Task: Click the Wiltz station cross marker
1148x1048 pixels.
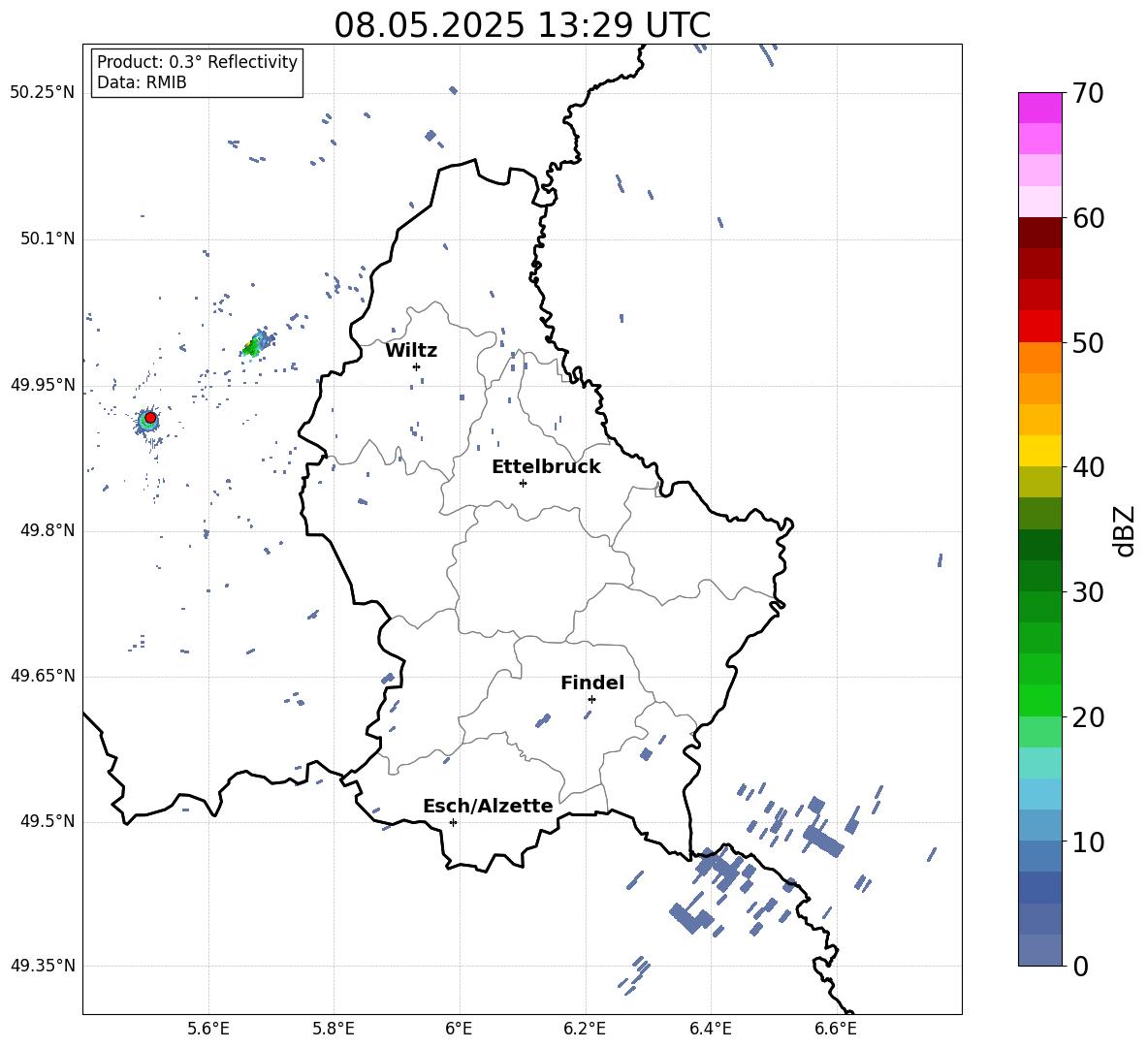Action: coord(416,366)
